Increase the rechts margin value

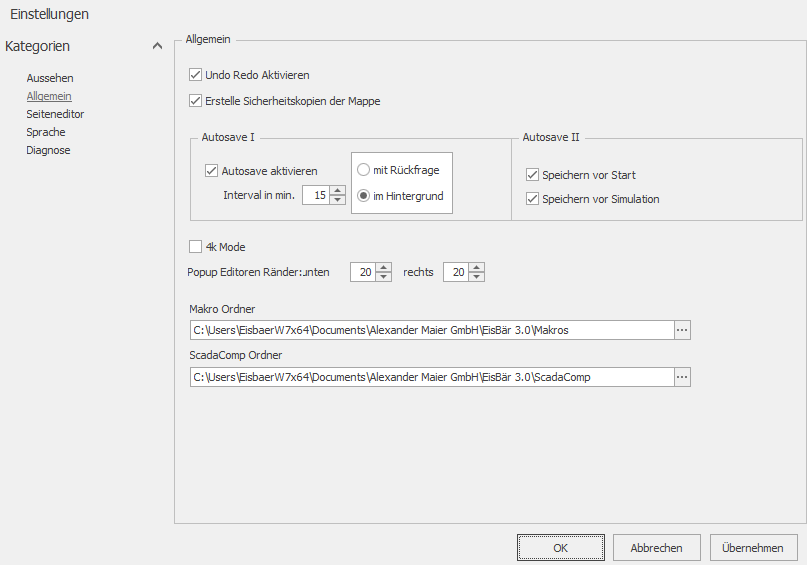pos(477,268)
